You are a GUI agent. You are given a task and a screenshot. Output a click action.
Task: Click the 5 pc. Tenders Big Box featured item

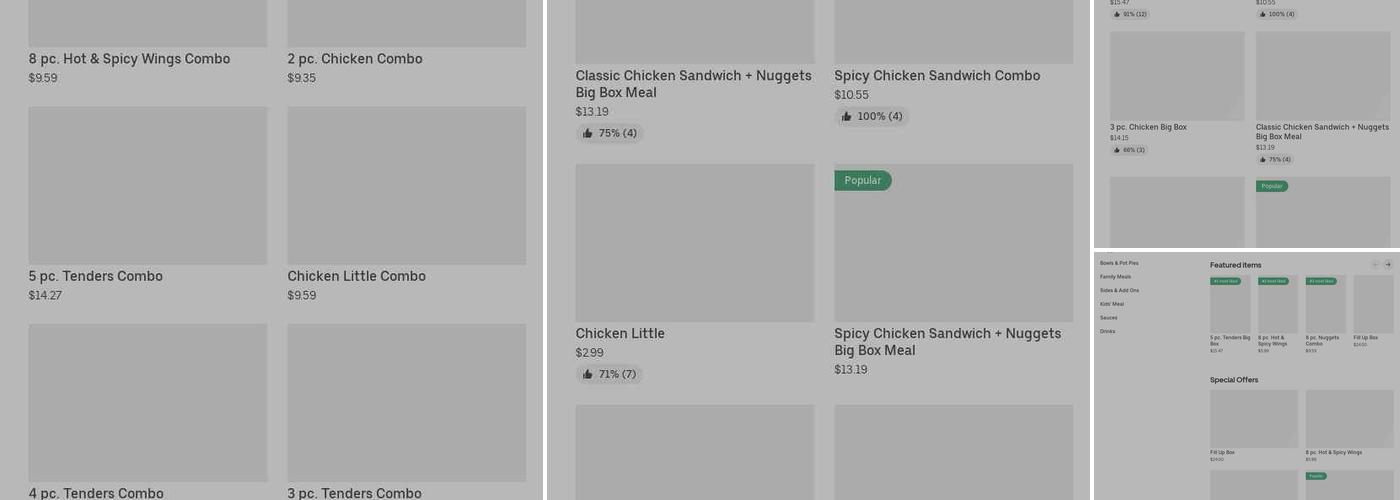1230,305
